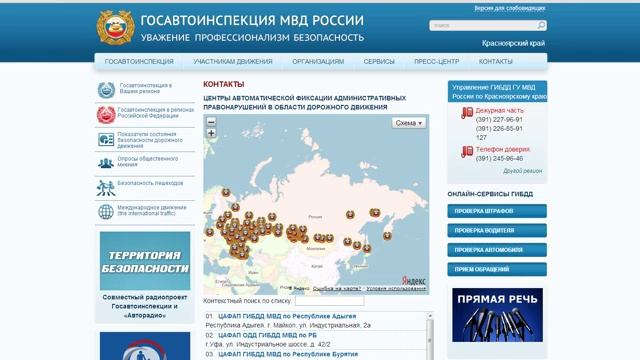Click the Sakhalin map marker at far east

tap(387, 236)
